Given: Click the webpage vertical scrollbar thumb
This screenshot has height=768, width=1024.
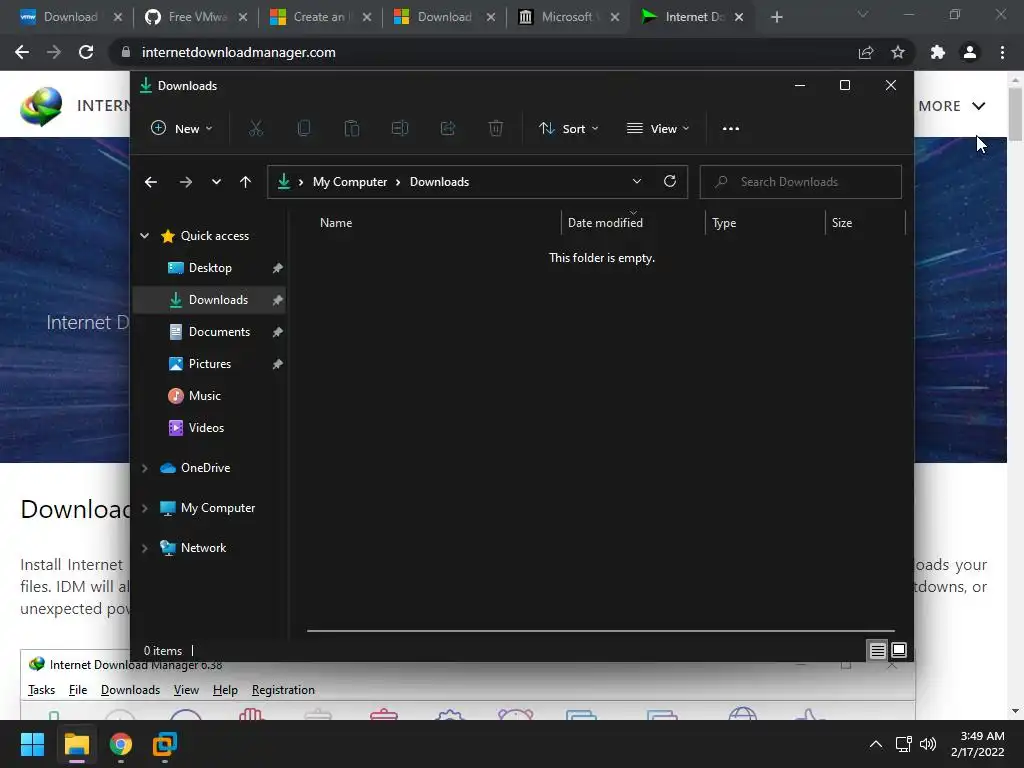Looking at the screenshot, I should [1015, 114].
